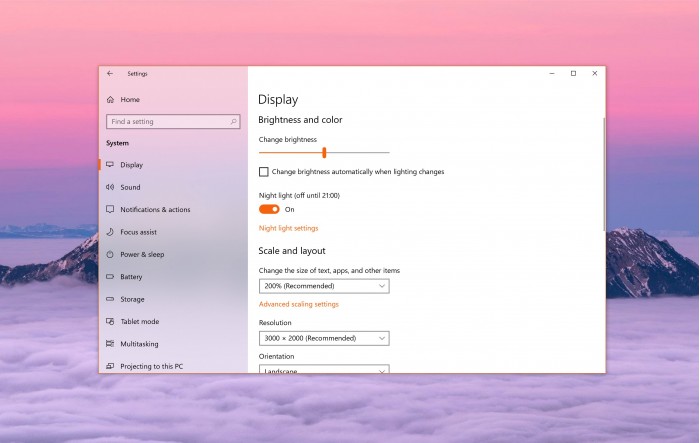
Task: Open Multitasking settings page
Action: [139, 344]
